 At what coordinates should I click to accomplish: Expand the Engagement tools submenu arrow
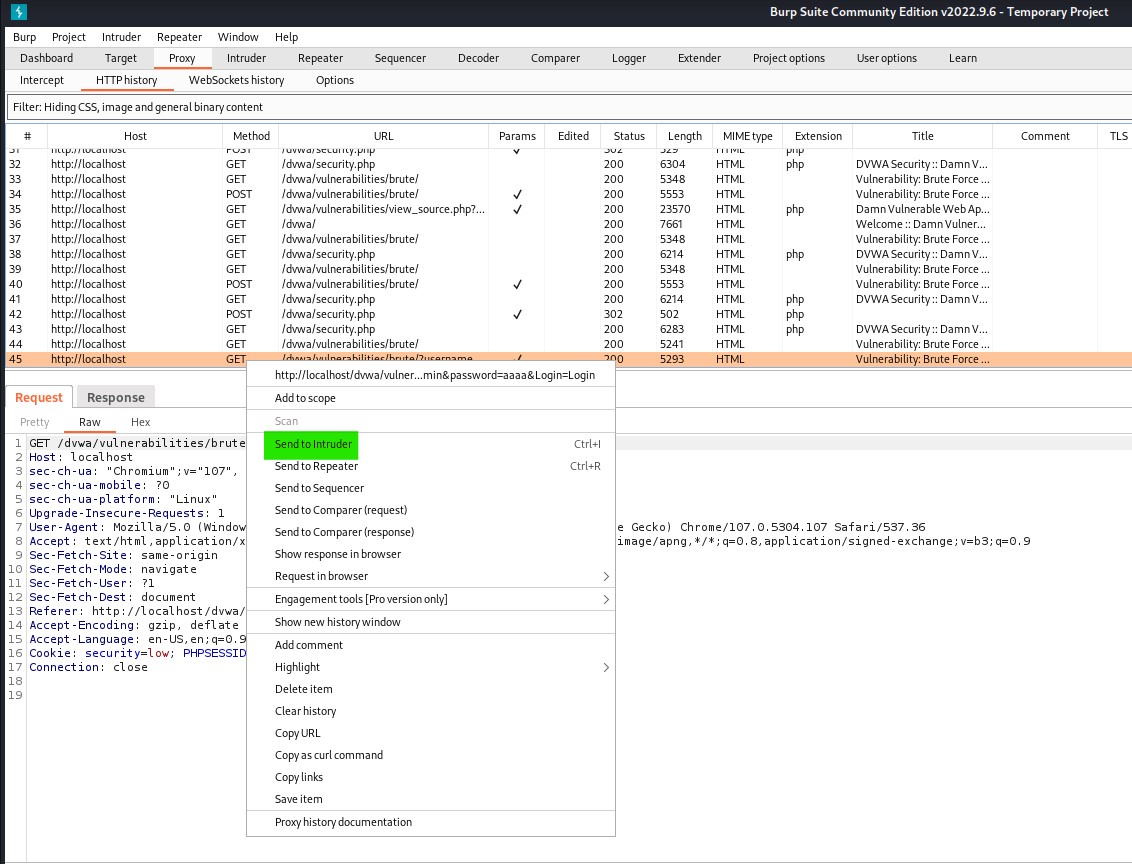tap(606, 599)
